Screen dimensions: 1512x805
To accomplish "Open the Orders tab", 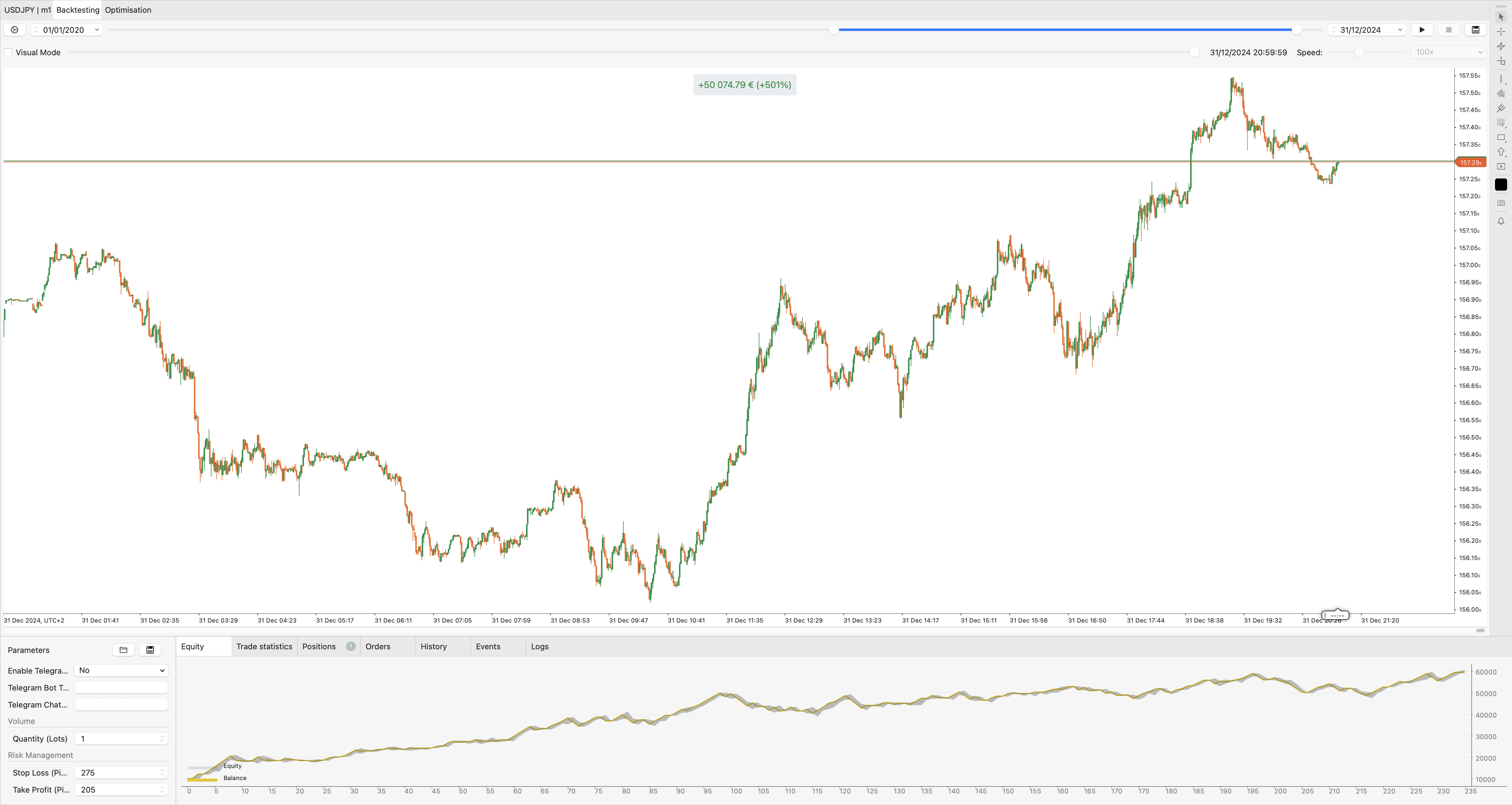I will [388, 647].
